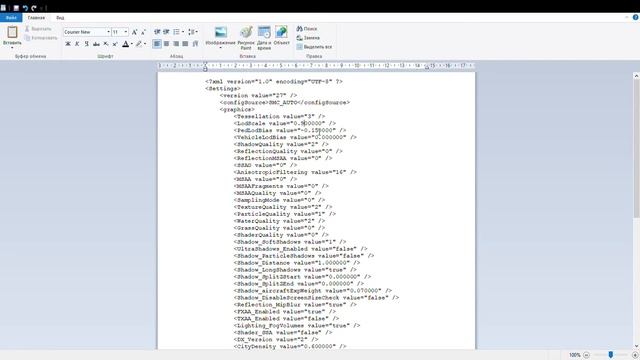Justify text alignment

185,44
